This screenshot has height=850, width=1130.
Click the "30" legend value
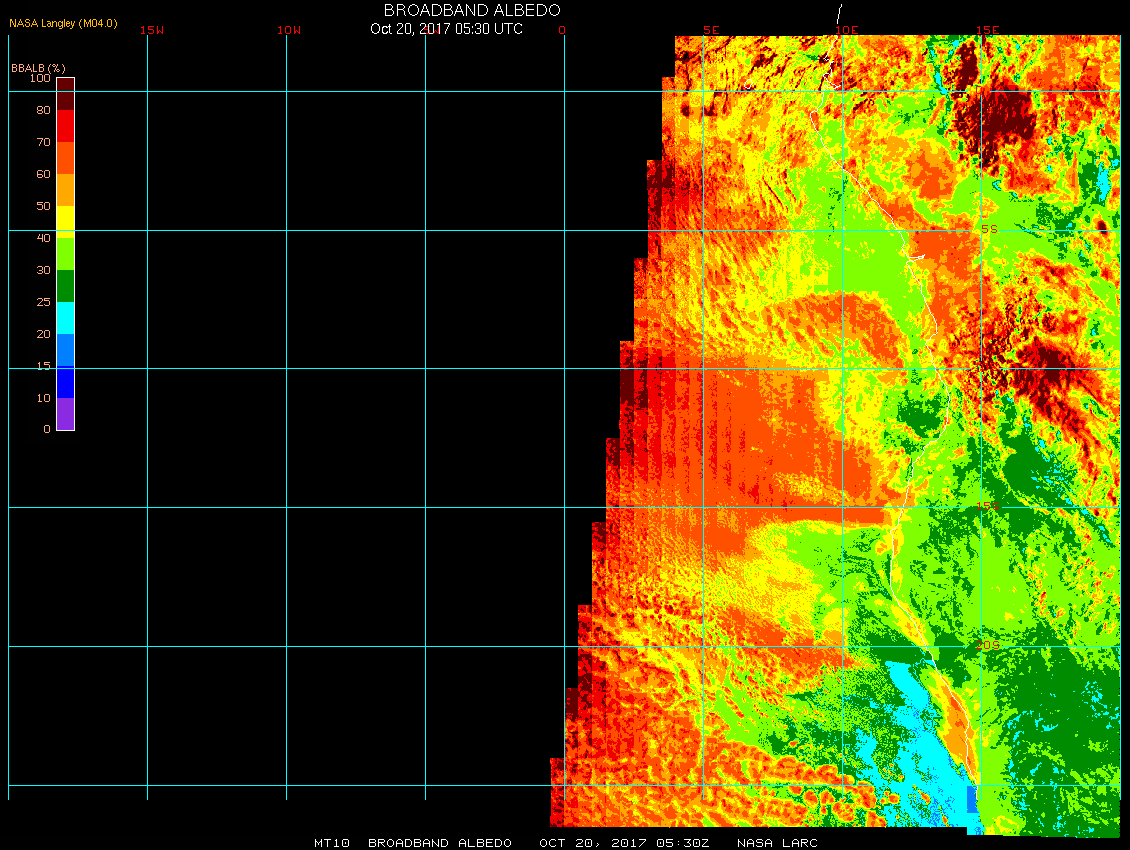click(x=43, y=270)
